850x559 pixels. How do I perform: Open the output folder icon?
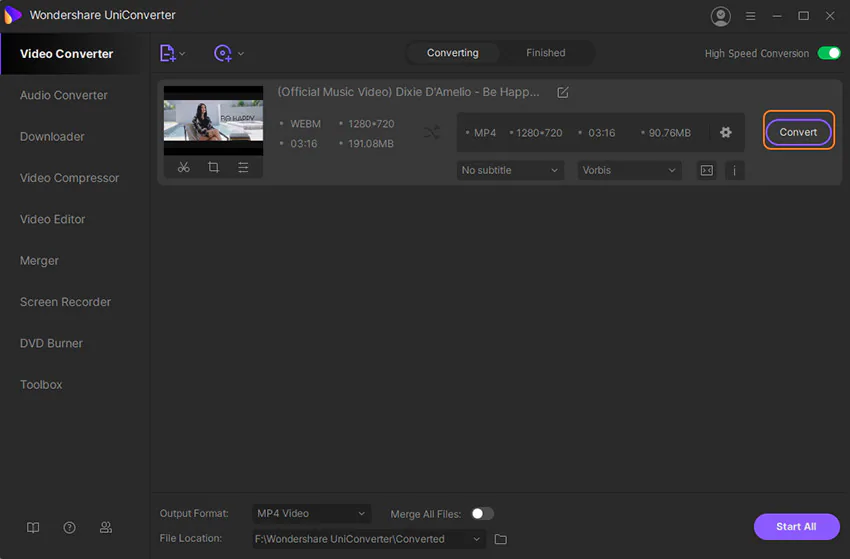500,539
